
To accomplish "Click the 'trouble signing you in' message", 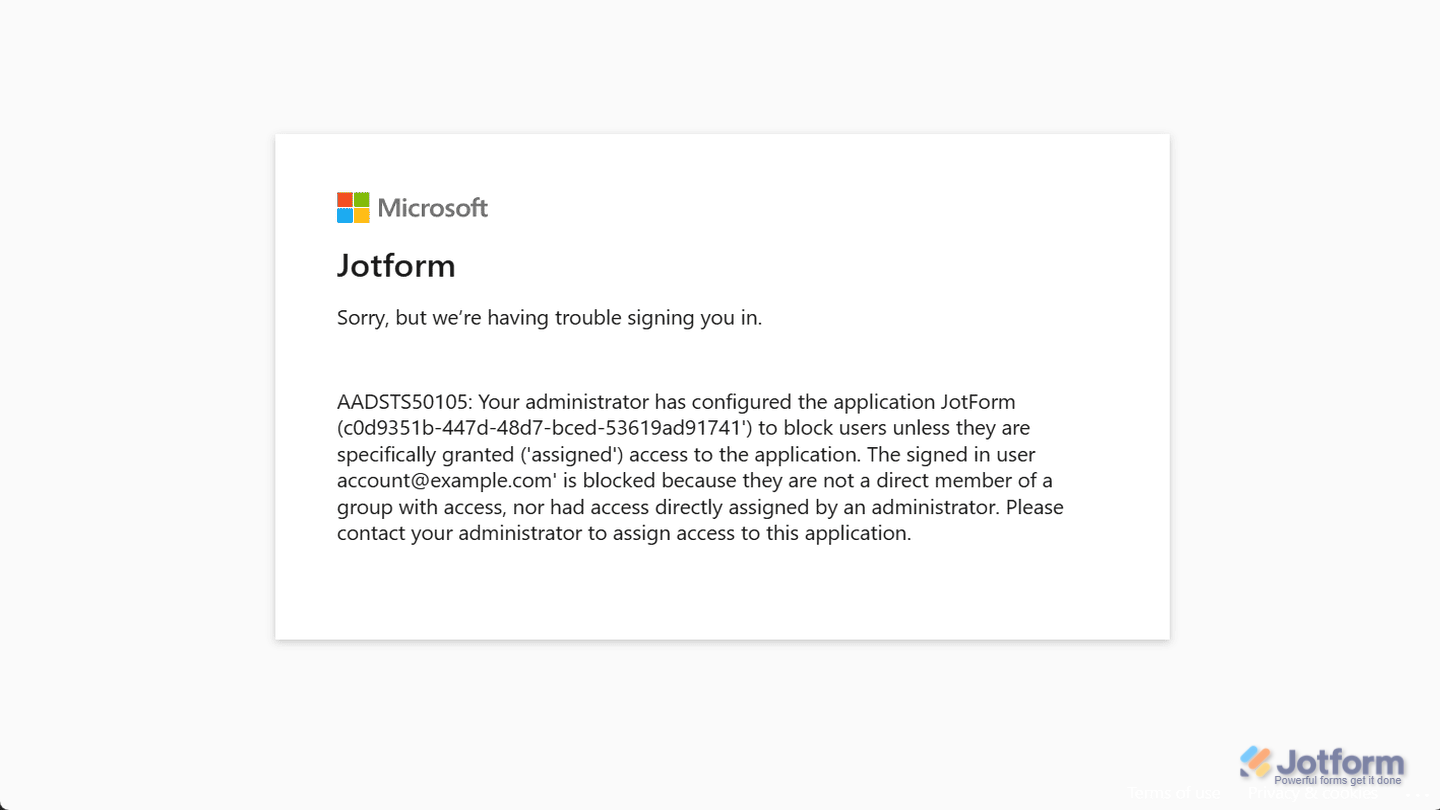I will pyautogui.click(x=549, y=318).
